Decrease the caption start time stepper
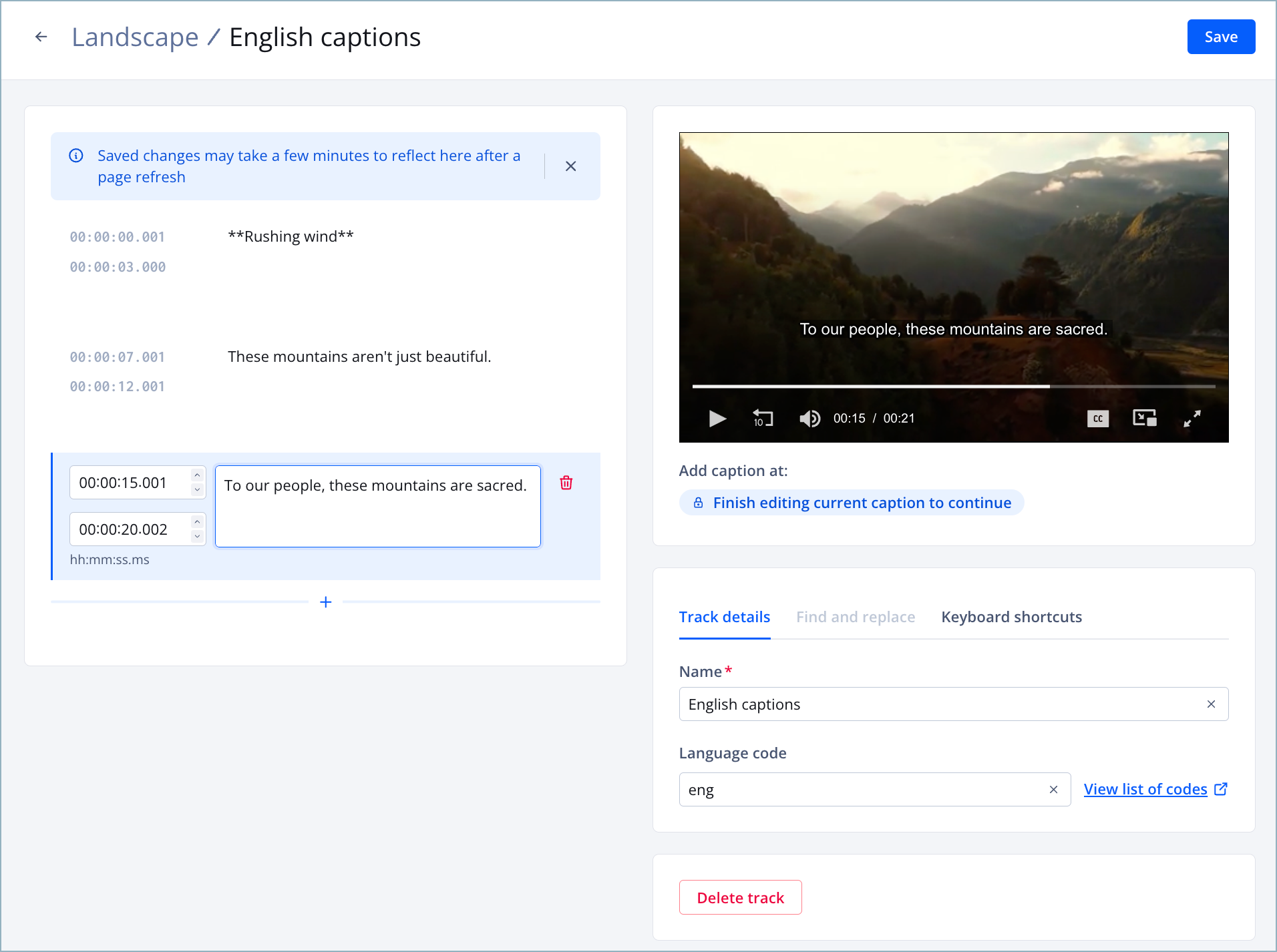The width and height of the screenshot is (1277, 952). [197, 490]
